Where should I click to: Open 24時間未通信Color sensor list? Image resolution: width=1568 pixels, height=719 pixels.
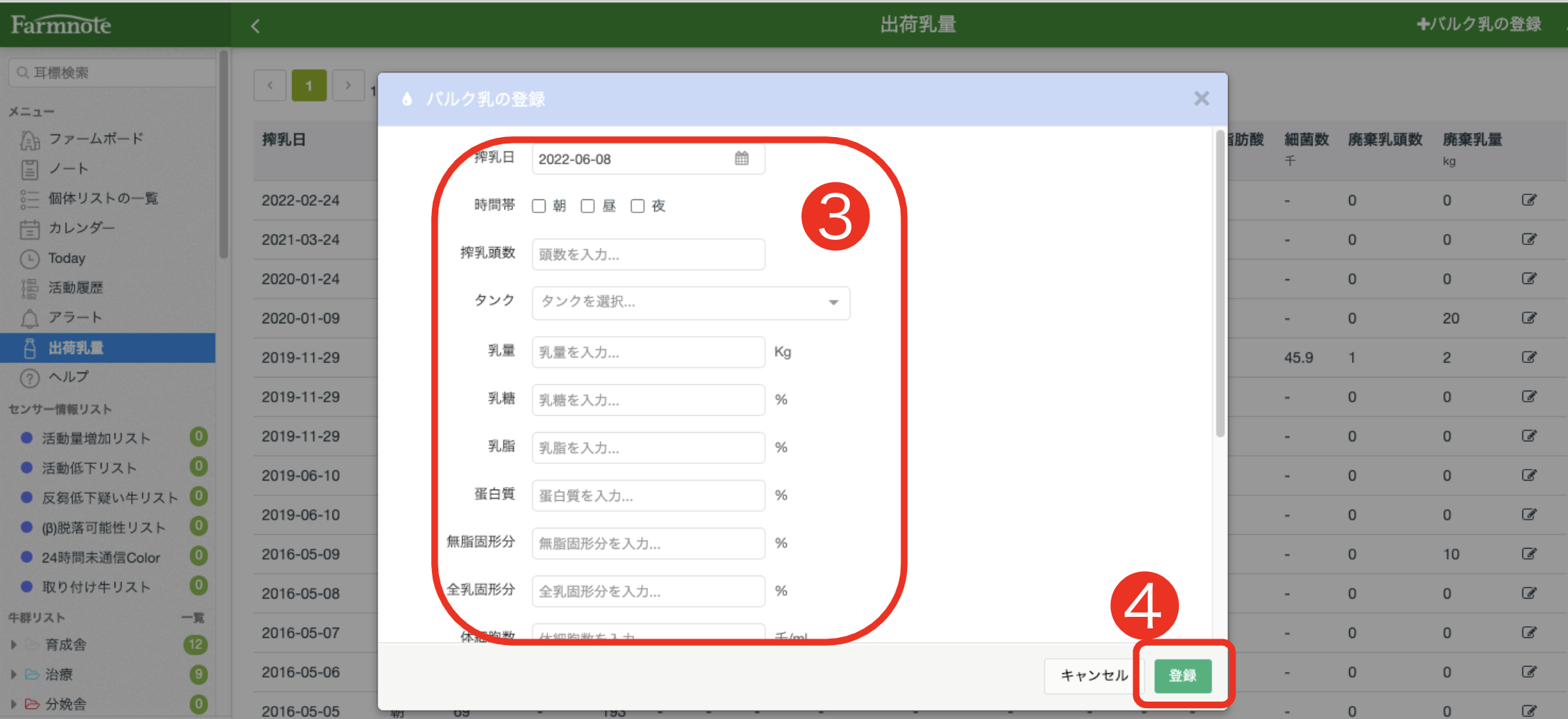101,557
